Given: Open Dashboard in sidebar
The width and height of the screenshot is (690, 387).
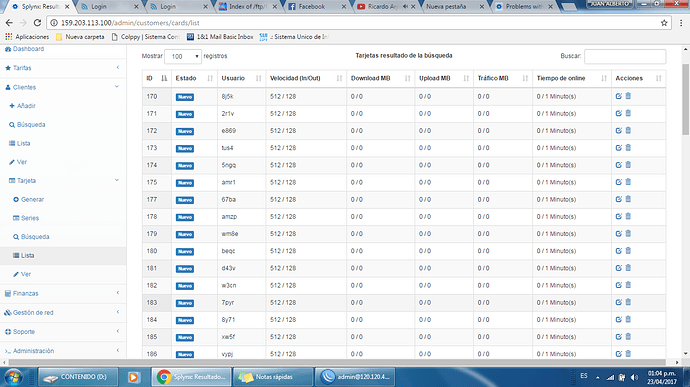Looking at the screenshot, I should click(x=24, y=49).
